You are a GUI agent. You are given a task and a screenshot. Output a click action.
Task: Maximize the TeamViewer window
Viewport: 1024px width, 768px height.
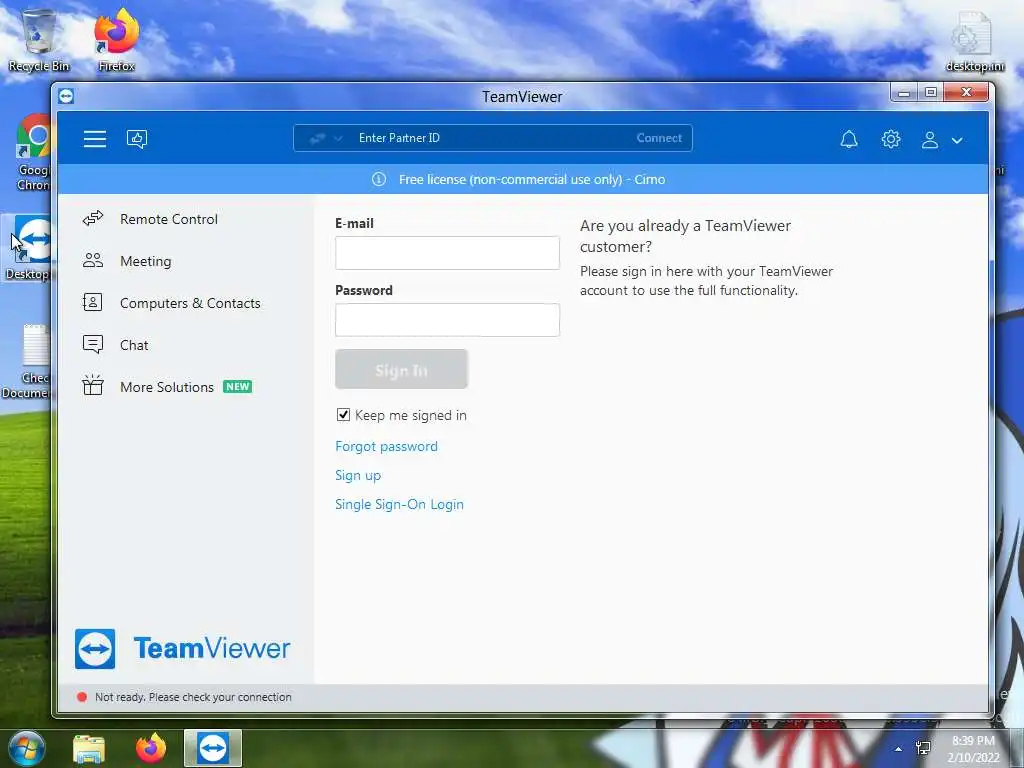tap(931, 93)
